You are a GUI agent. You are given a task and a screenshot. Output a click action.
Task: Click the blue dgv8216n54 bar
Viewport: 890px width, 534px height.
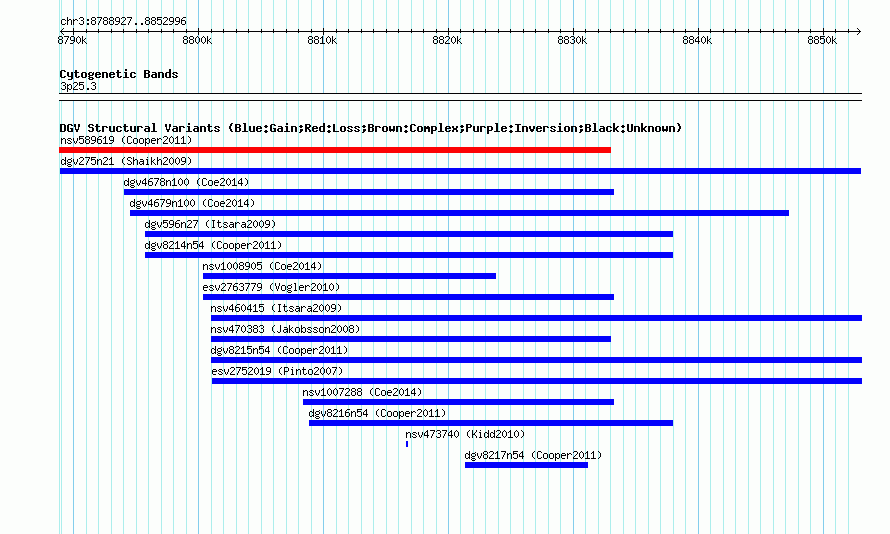pos(491,423)
